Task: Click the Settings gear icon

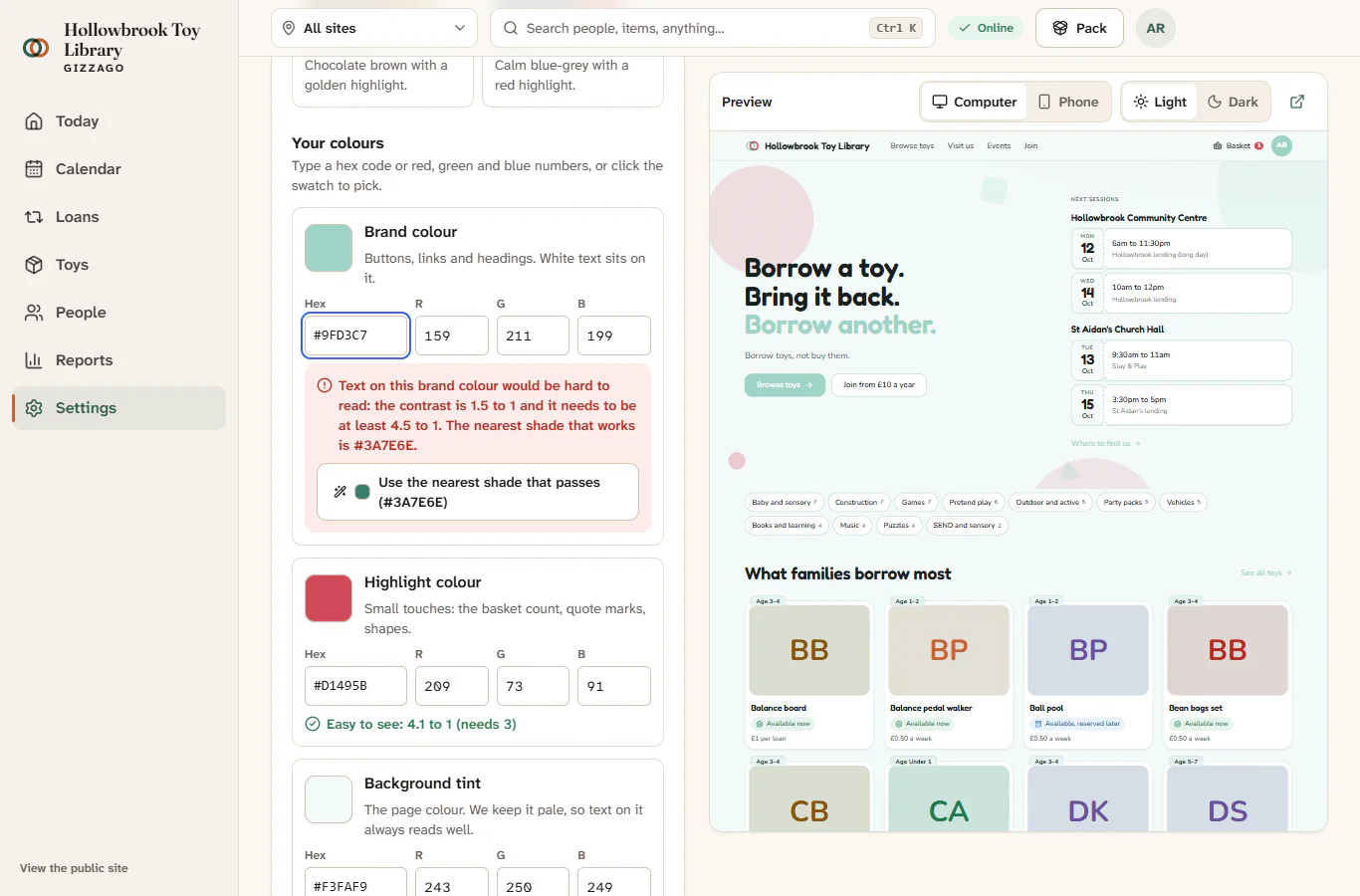Action: (34, 408)
